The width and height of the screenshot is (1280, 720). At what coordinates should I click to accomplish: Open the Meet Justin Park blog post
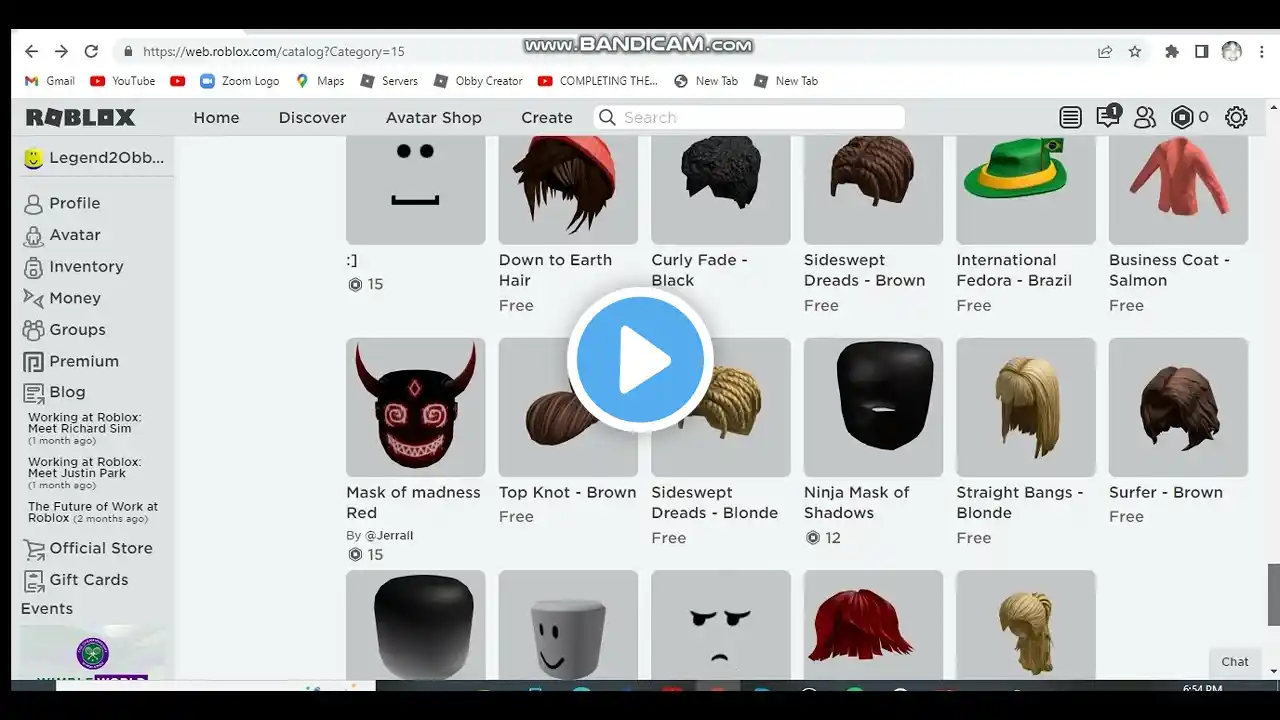[85, 473]
